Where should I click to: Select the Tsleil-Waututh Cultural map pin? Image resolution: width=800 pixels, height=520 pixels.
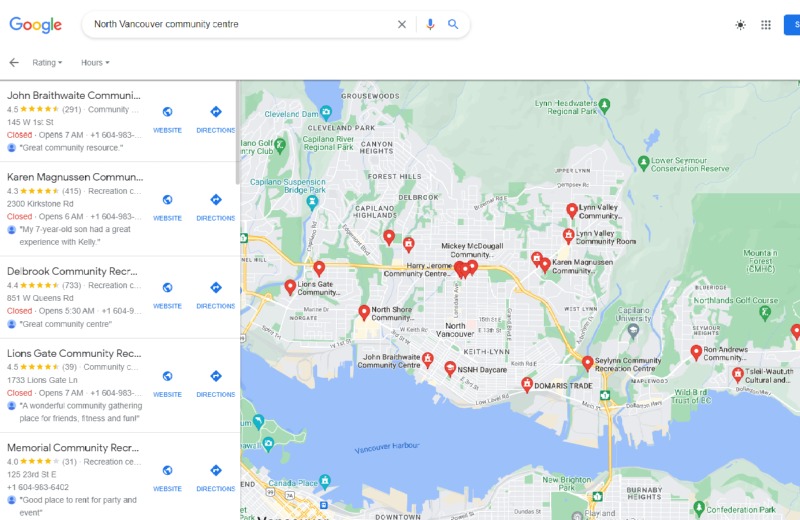pos(737,375)
